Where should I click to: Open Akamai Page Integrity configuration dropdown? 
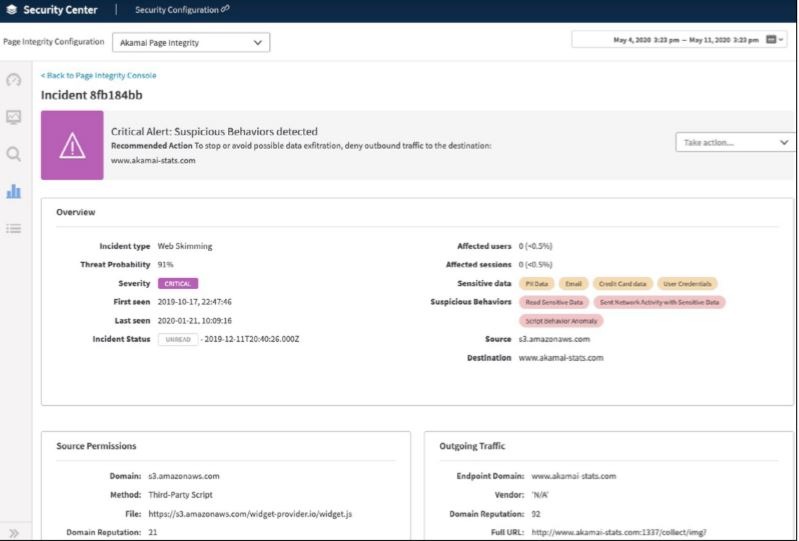pos(191,43)
